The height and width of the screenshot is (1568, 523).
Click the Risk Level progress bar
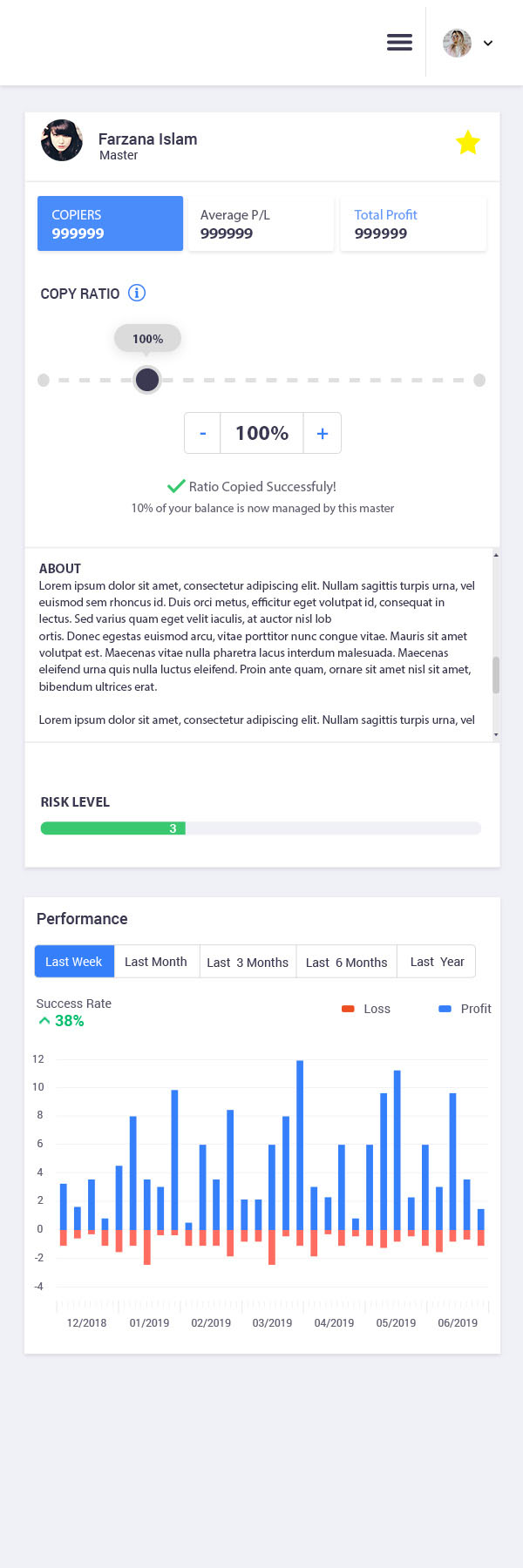[261, 828]
